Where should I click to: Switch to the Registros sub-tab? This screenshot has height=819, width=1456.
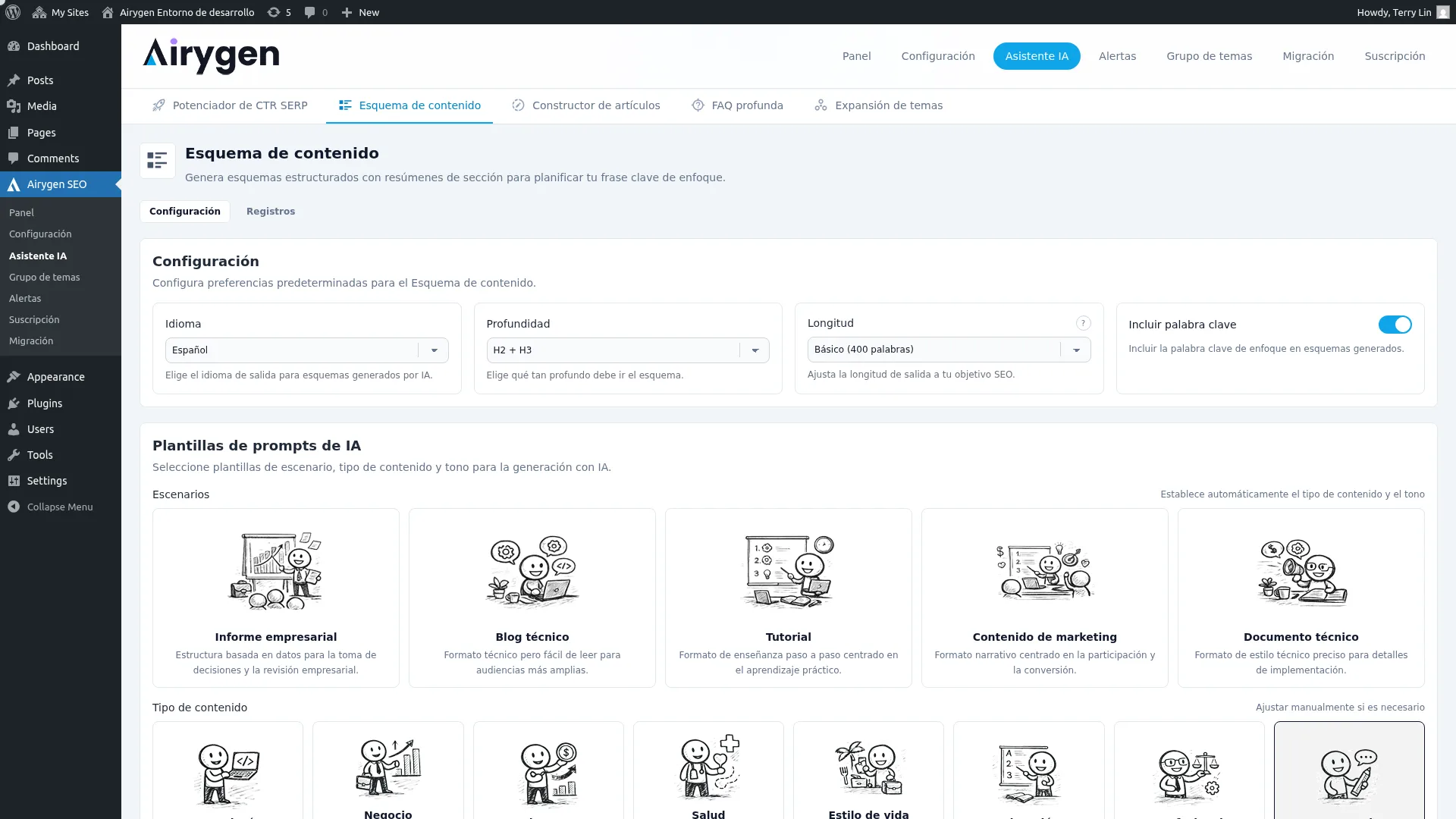pos(271,212)
